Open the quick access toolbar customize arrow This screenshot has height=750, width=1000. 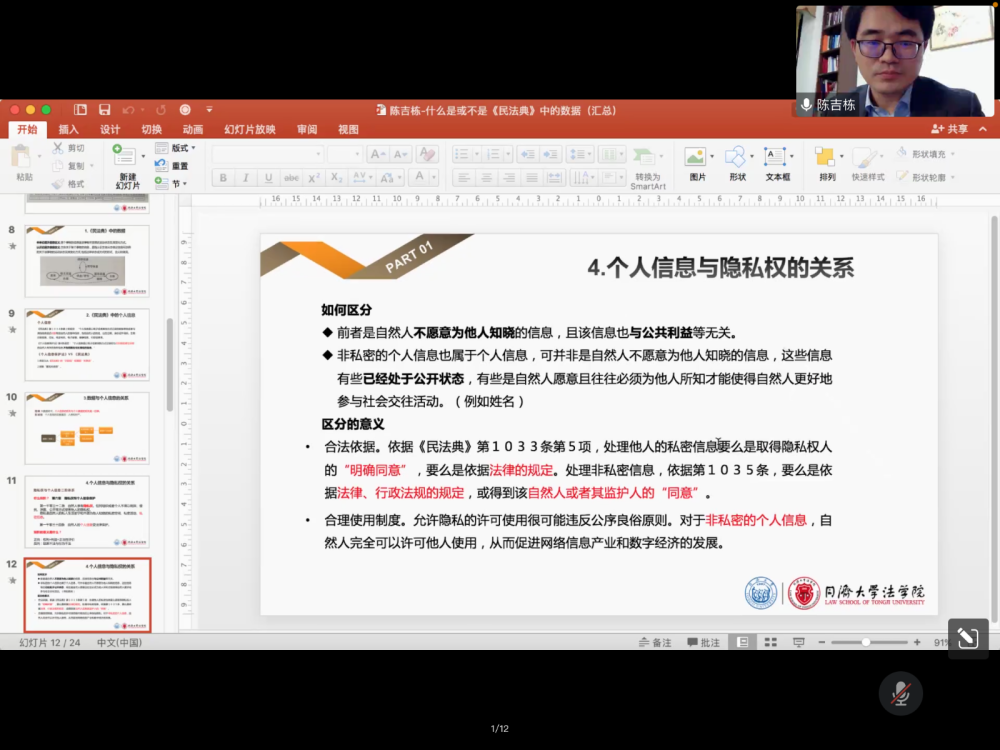tap(209, 110)
